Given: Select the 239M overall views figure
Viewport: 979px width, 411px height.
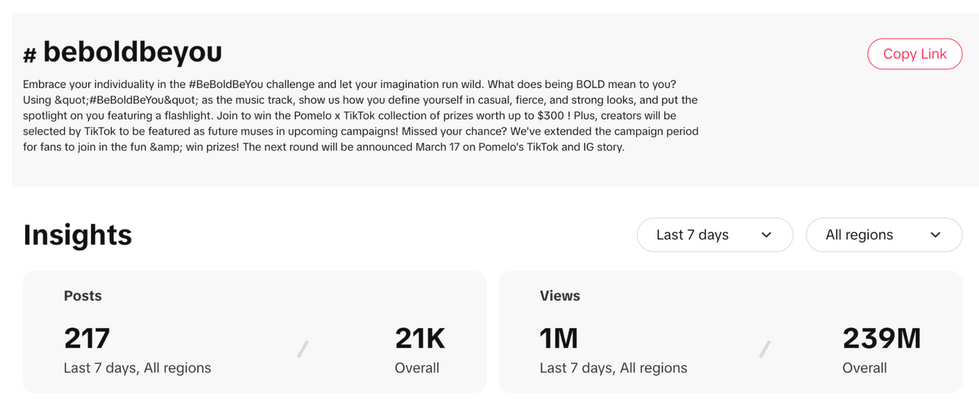Looking at the screenshot, I should pos(881,338).
